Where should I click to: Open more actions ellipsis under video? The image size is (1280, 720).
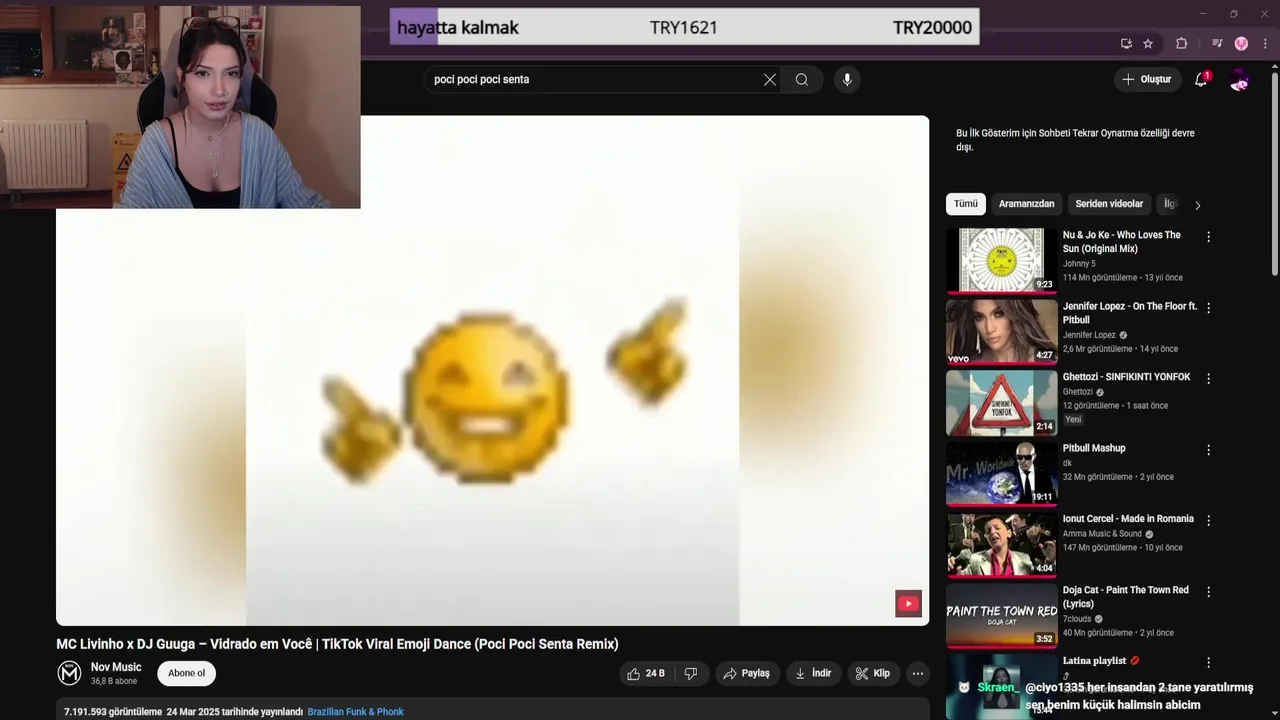click(x=918, y=674)
